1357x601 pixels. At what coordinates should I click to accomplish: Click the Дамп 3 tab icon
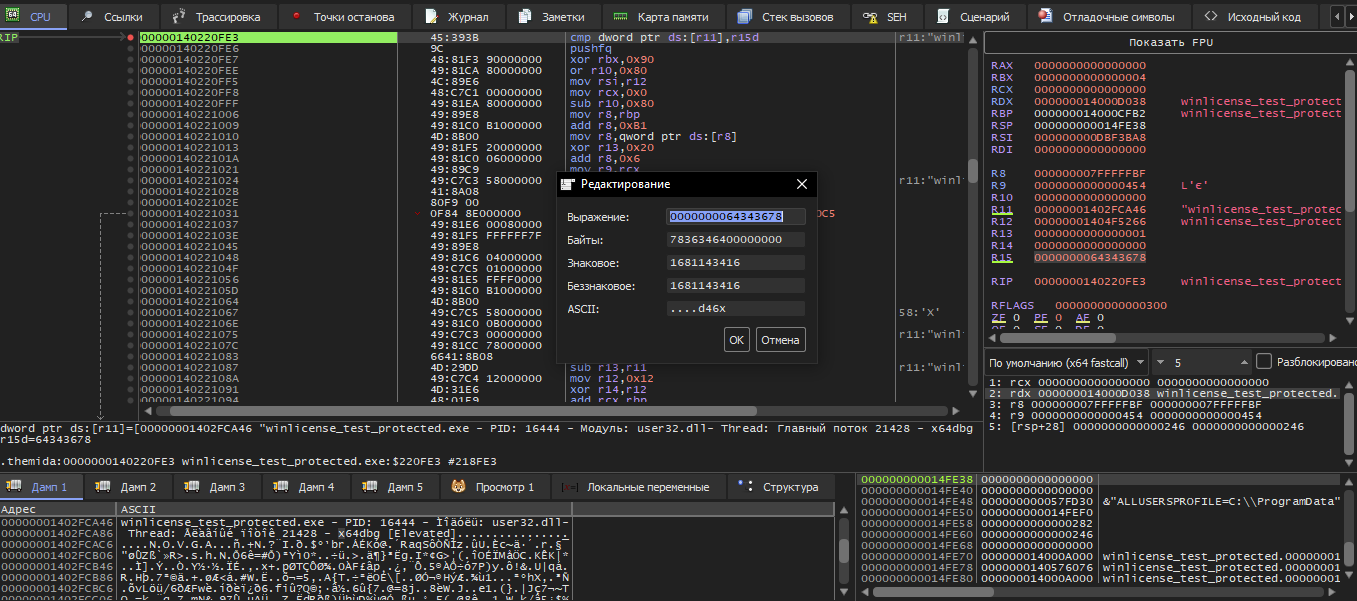coord(191,487)
